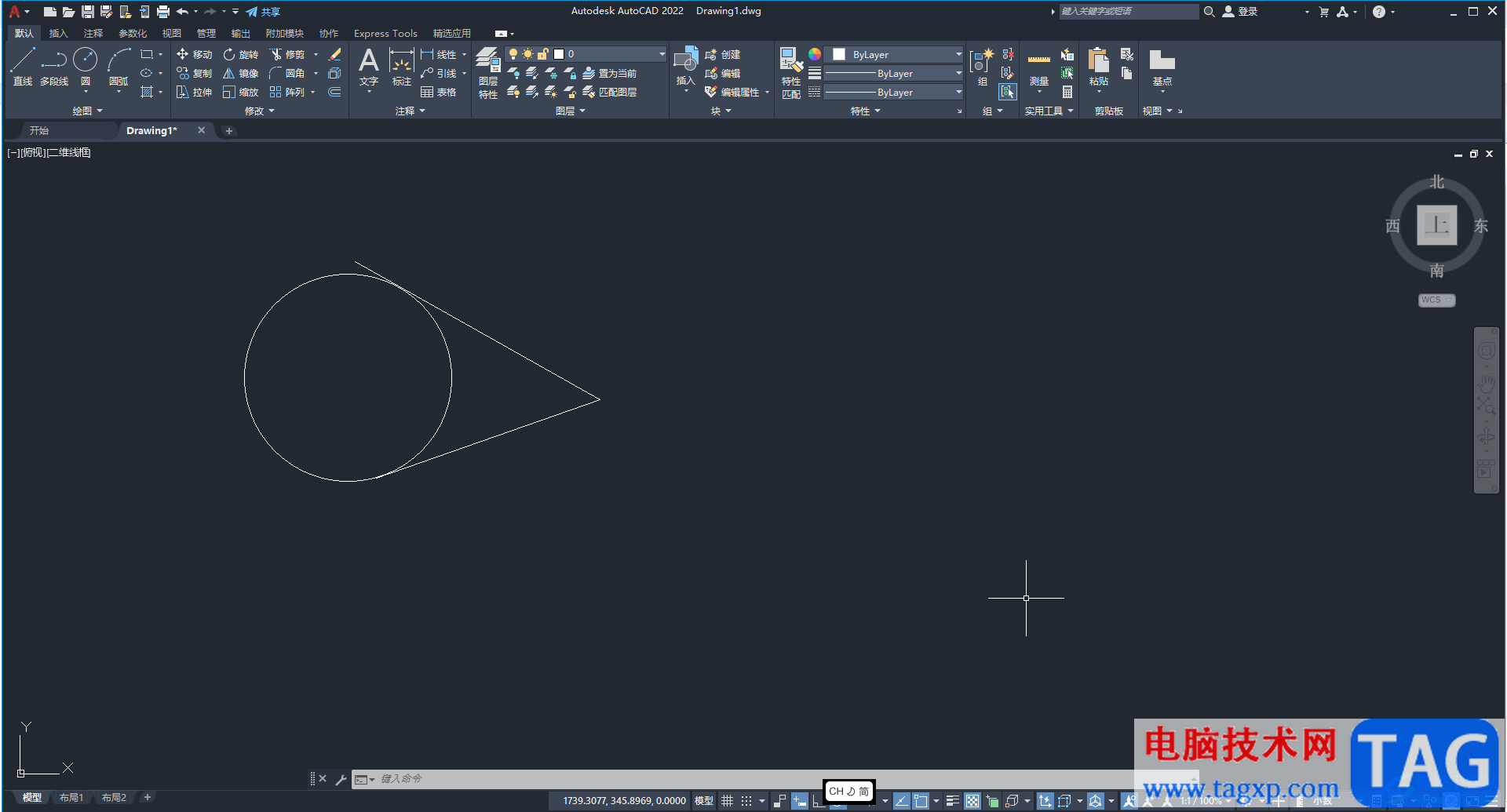Open Layer Properties (图层特性) manager
The height and width of the screenshot is (812, 1507).
[487, 71]
